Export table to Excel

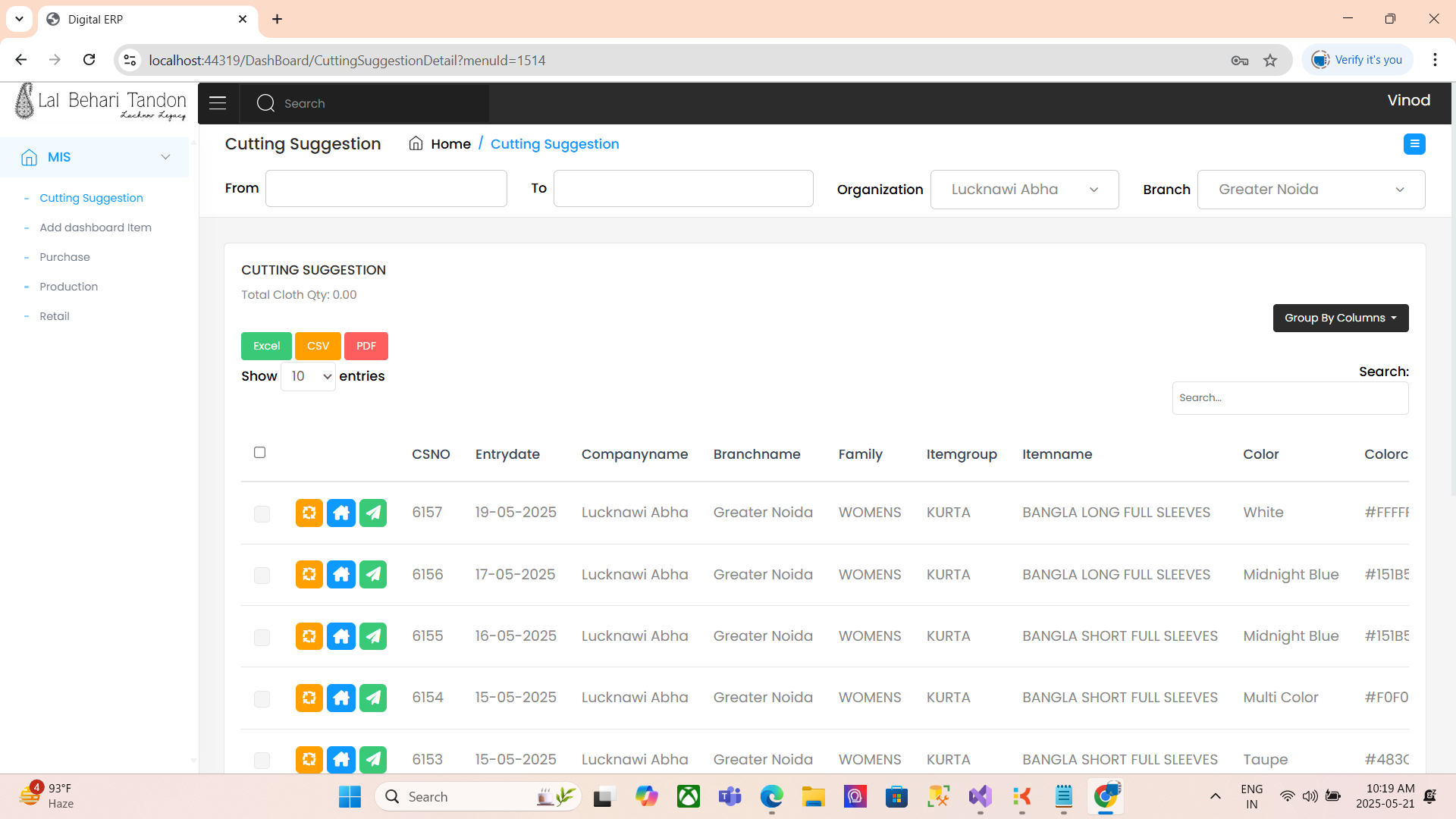(x=266, y=346)
